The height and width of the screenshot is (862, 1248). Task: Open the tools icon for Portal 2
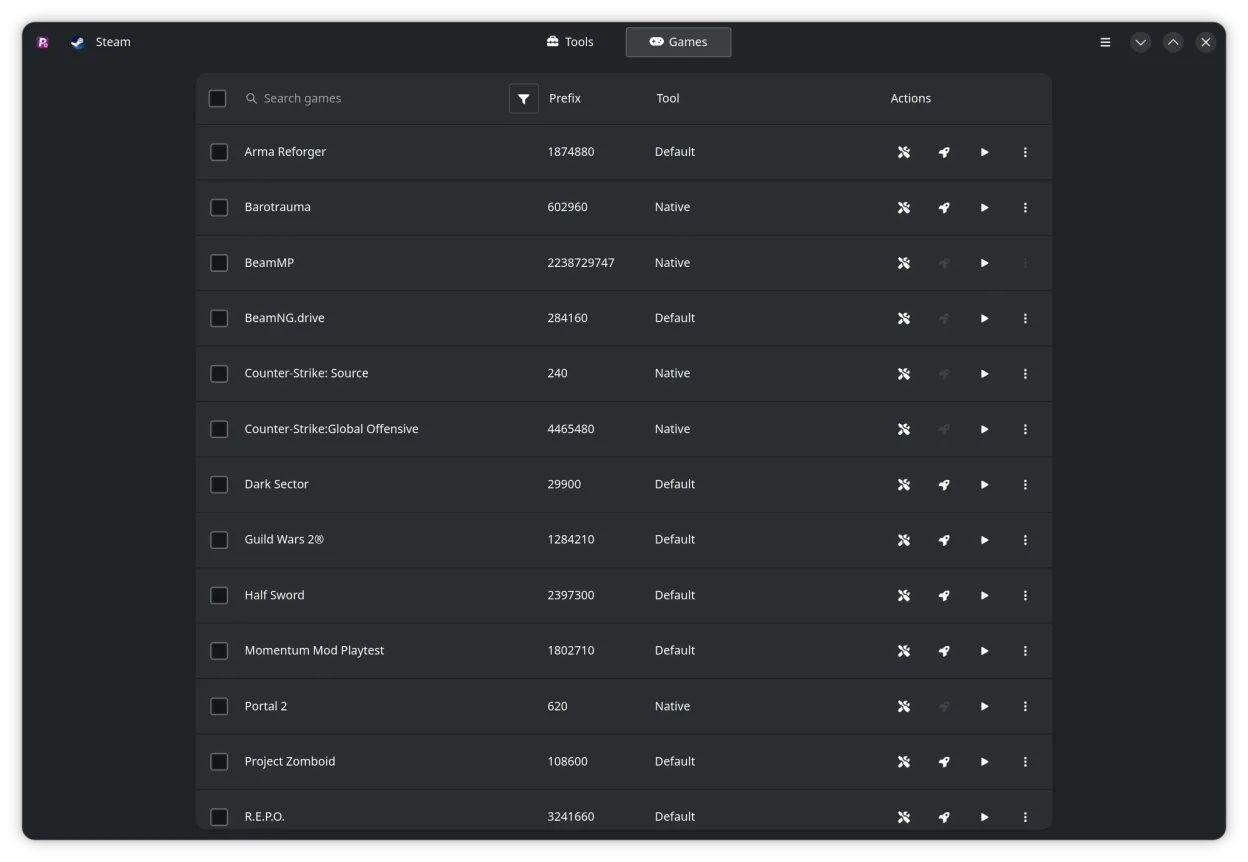tap(903, 707)
